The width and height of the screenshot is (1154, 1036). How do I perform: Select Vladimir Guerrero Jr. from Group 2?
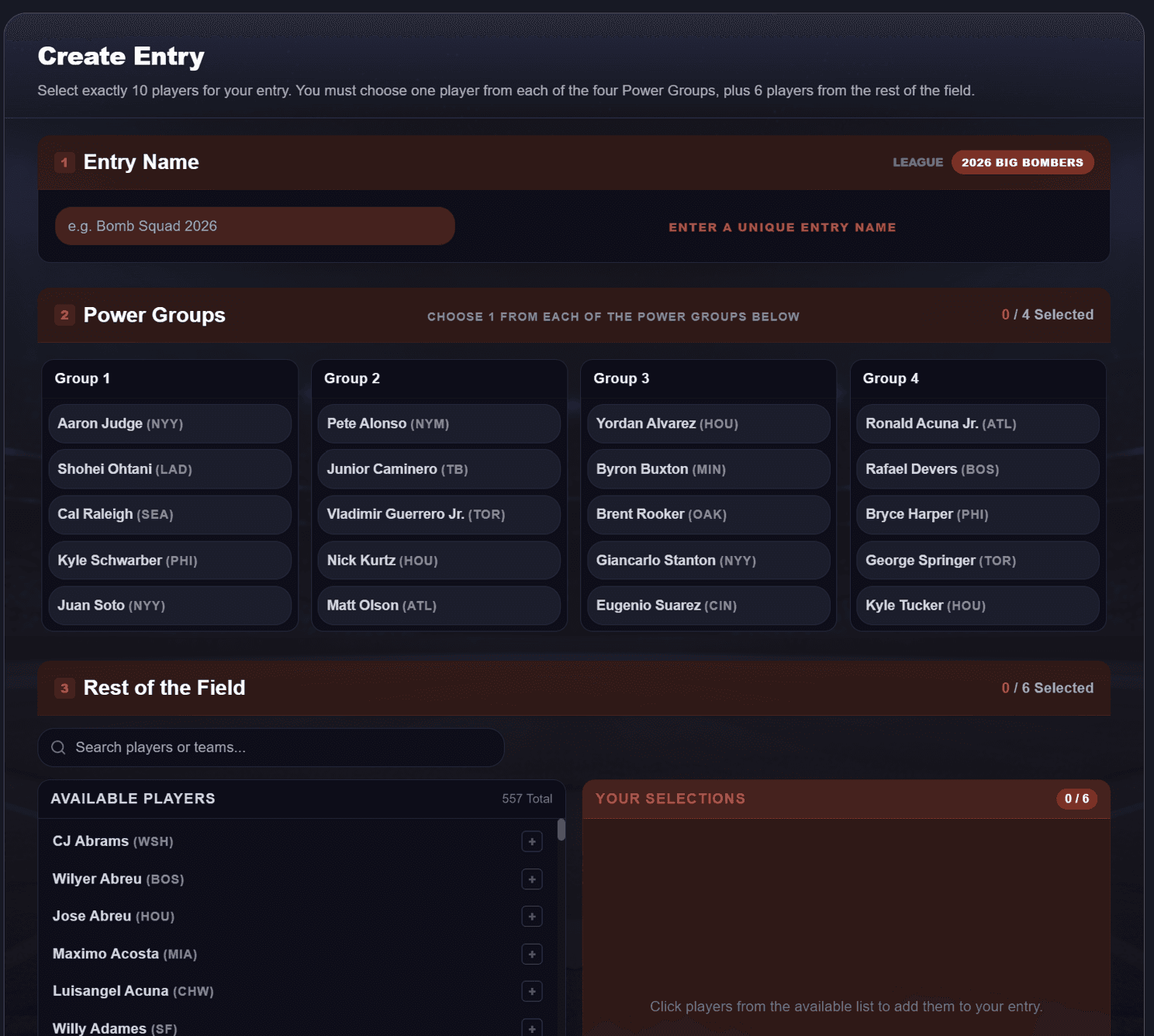tap(439, 514)
